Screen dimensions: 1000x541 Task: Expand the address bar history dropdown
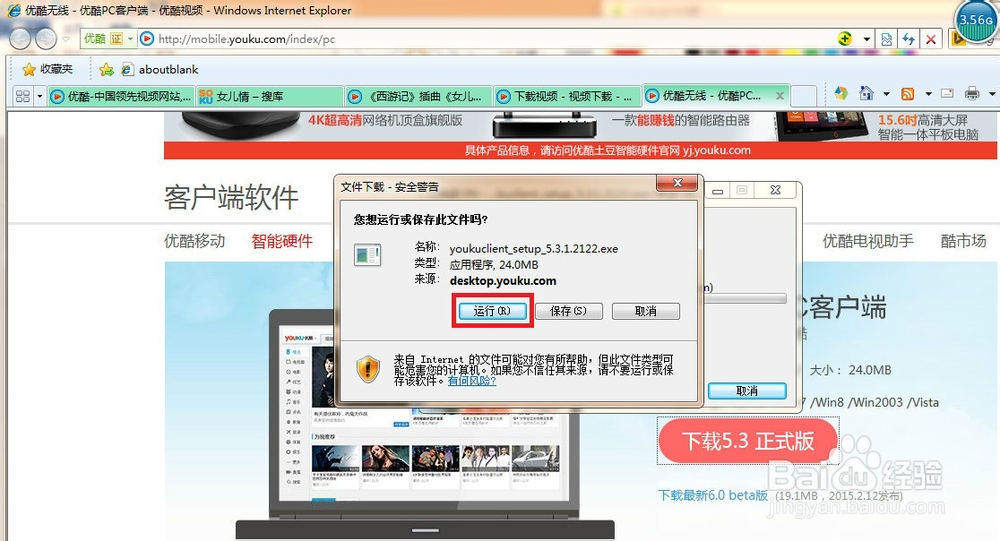click(866, 39)
